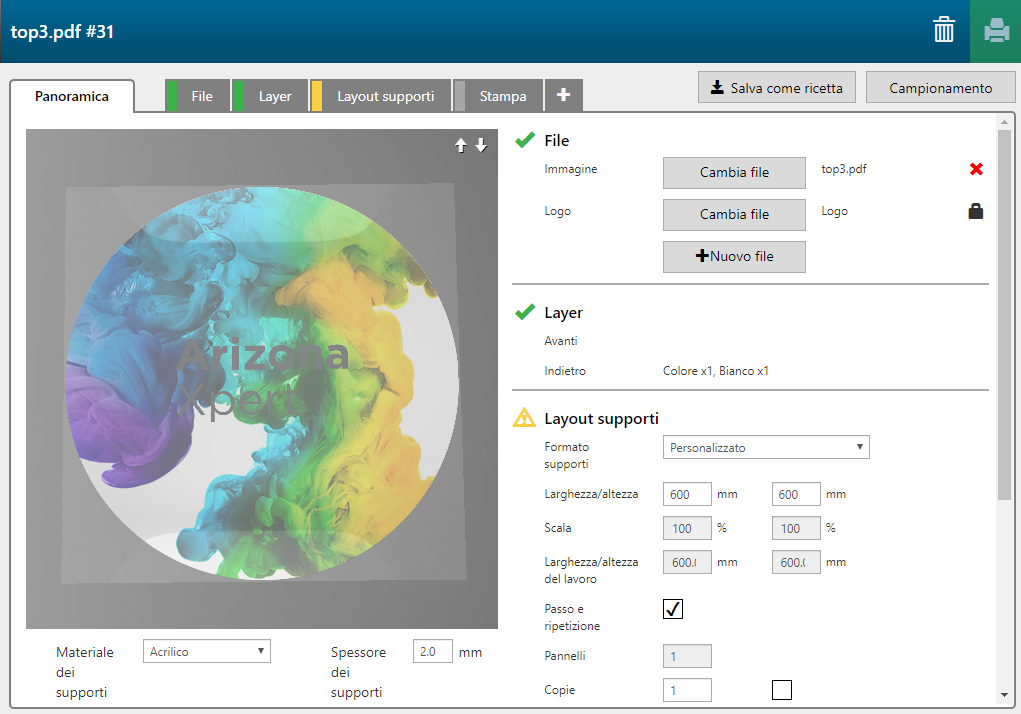The image size is (1021, 714).
Task: Open Layout supporti tab
Action: click(x=381, y=96)
